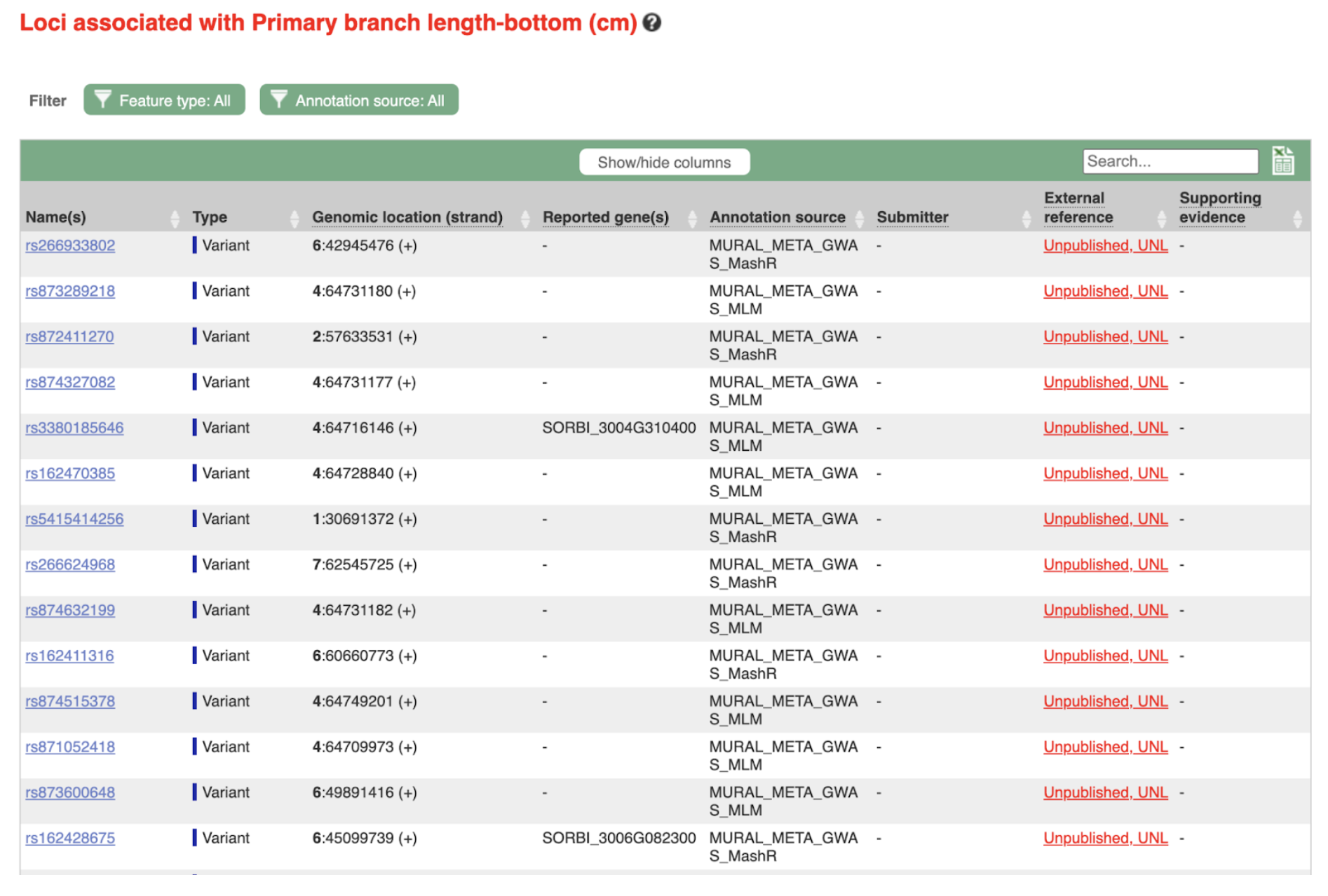Screen dimensions: 1328x896
Task: Open Unpublished, UNL link for rs5415414256
Action: click(1106, 519)
